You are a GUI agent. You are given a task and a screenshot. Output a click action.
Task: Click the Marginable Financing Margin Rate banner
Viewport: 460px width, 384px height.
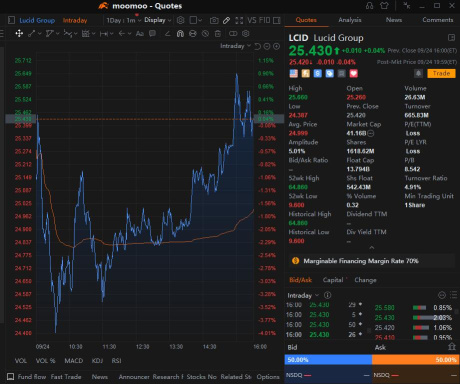[x=372, y=261]
